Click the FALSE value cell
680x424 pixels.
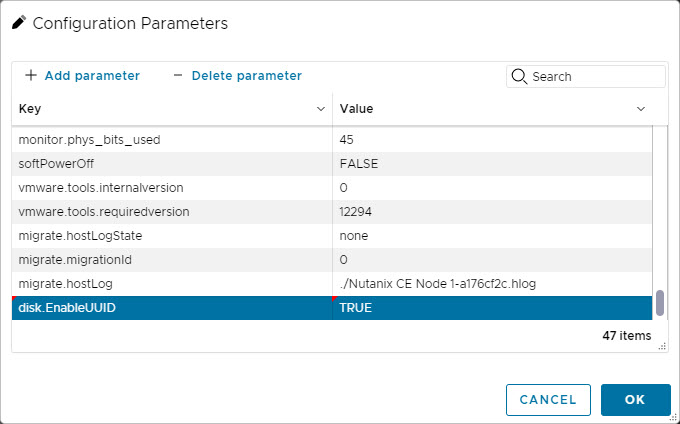pyautogui.click(x=492, y=164)
